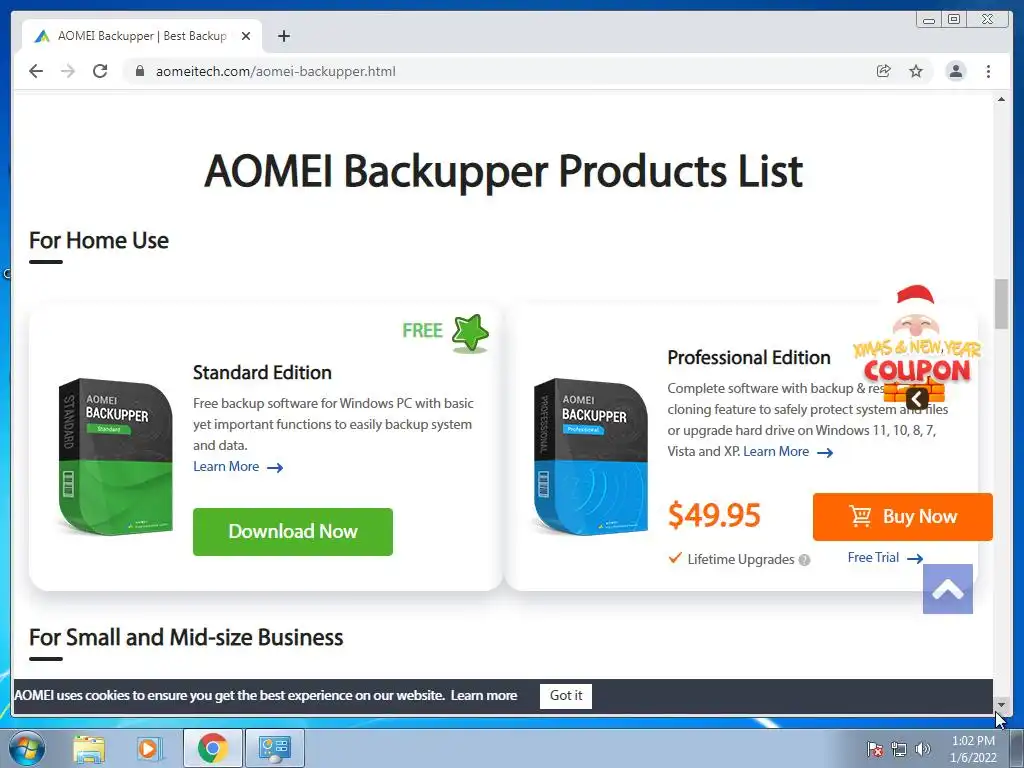Click the Download Now button
The height and width of the screenshot is (768, 1024).
(x=293, y=532)
